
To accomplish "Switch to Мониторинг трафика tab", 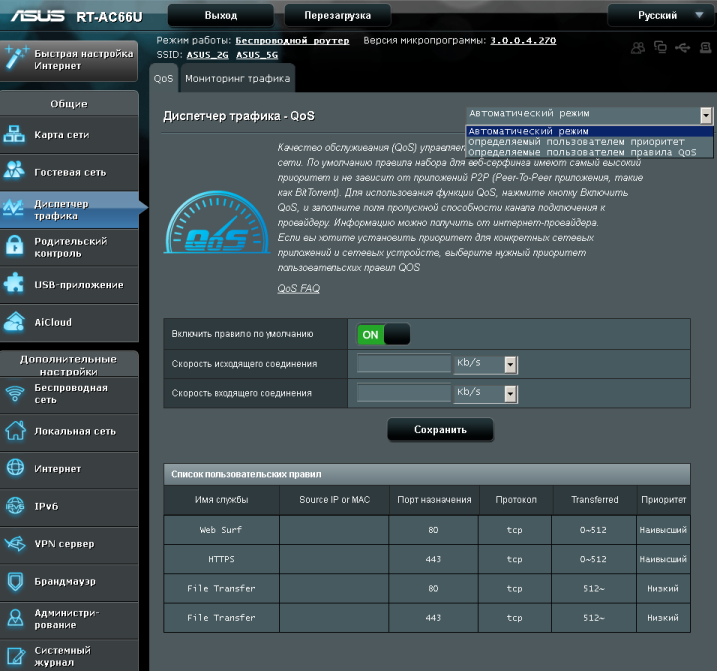I will pyautogui.click(x=237, y=79).
